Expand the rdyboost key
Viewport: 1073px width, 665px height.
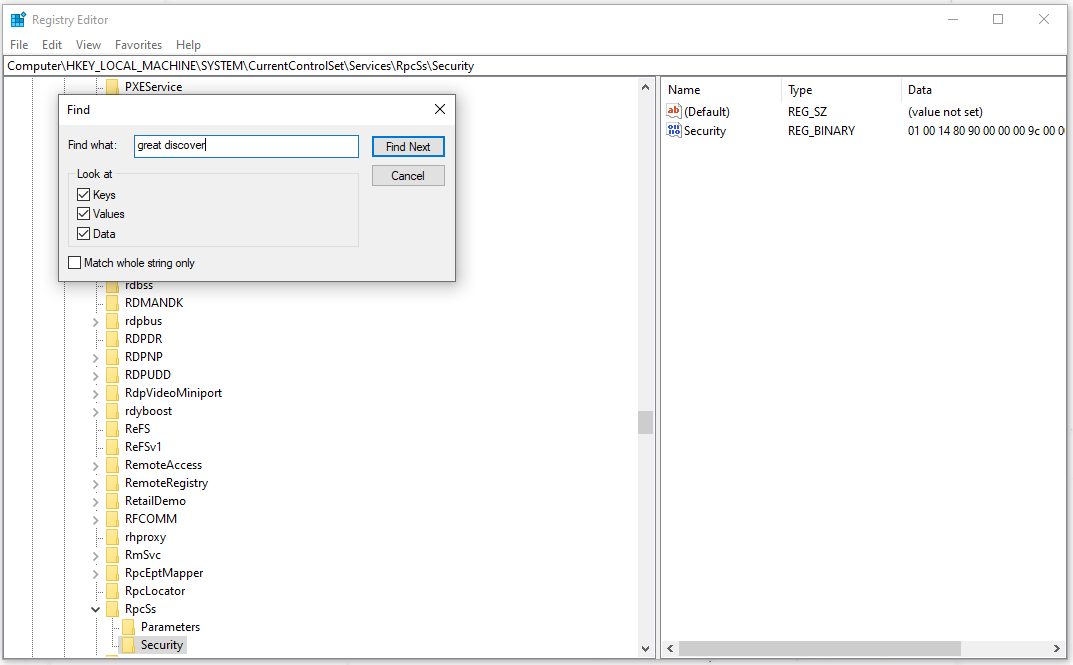[x=95, y=411]
